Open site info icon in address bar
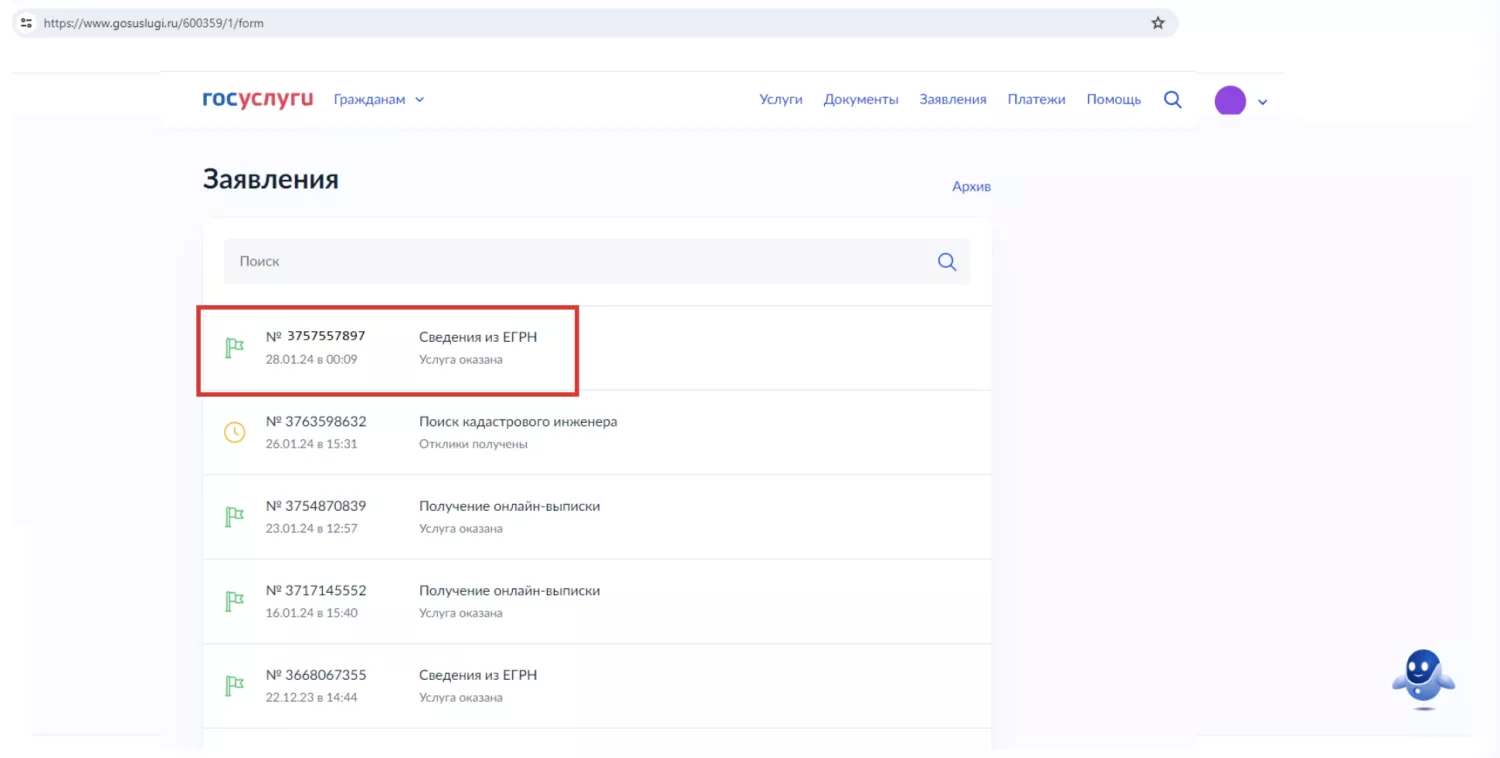The image size is (1500, 758). point(27,23)
